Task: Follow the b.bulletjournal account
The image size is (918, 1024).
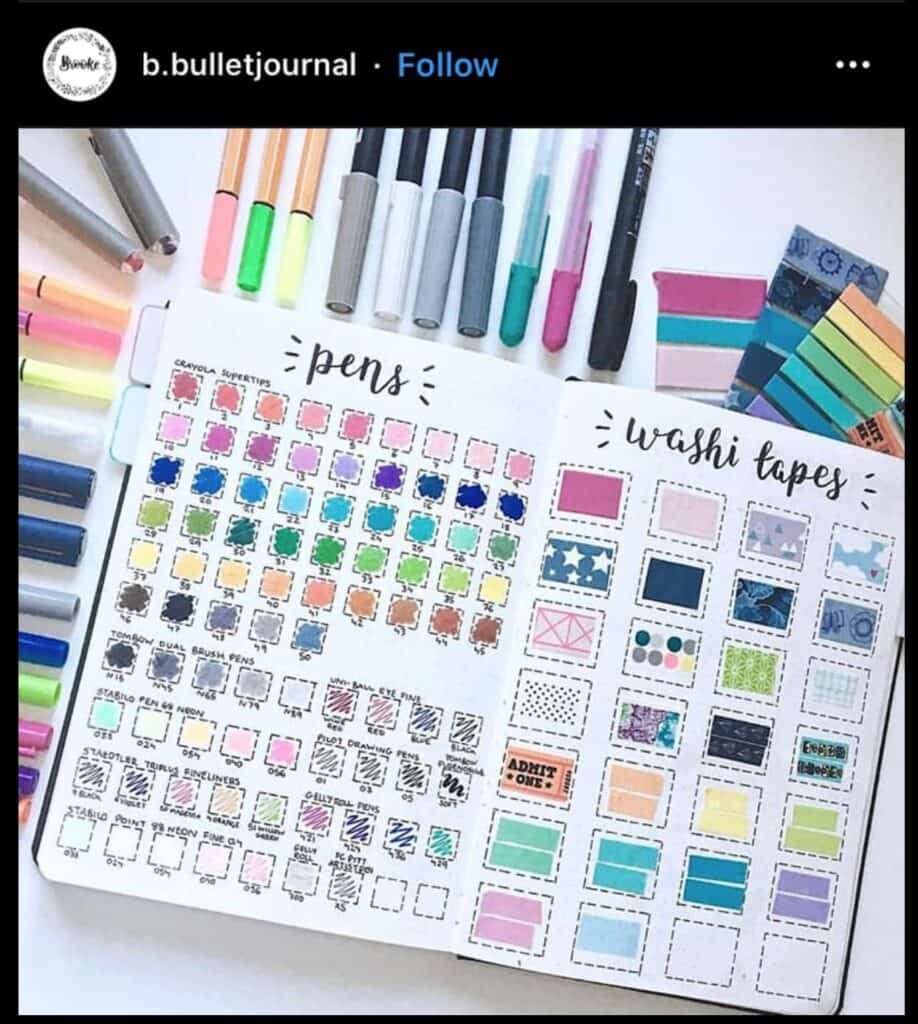Action: [x=447, y=65]
